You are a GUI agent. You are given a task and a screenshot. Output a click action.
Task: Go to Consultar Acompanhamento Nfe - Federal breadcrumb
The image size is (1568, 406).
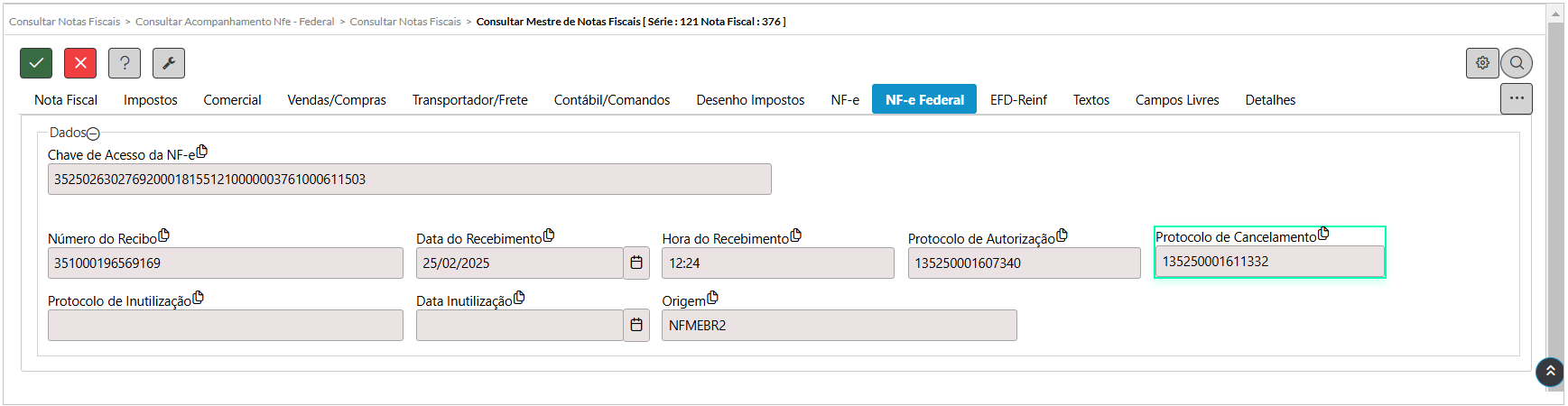click(235, 22)
